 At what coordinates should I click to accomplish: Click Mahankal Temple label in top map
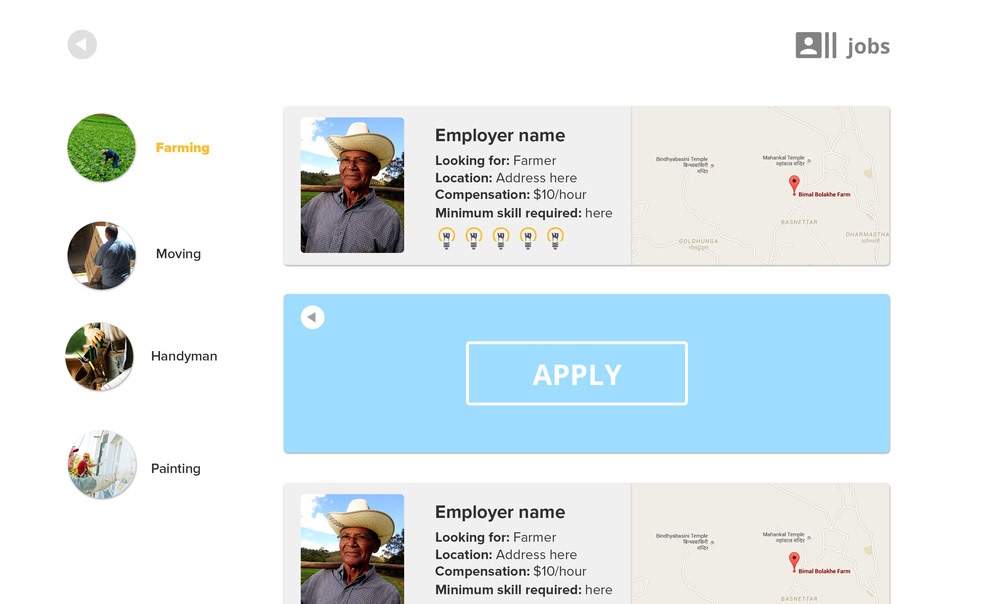pyautogui.click(x=784, y=160)
